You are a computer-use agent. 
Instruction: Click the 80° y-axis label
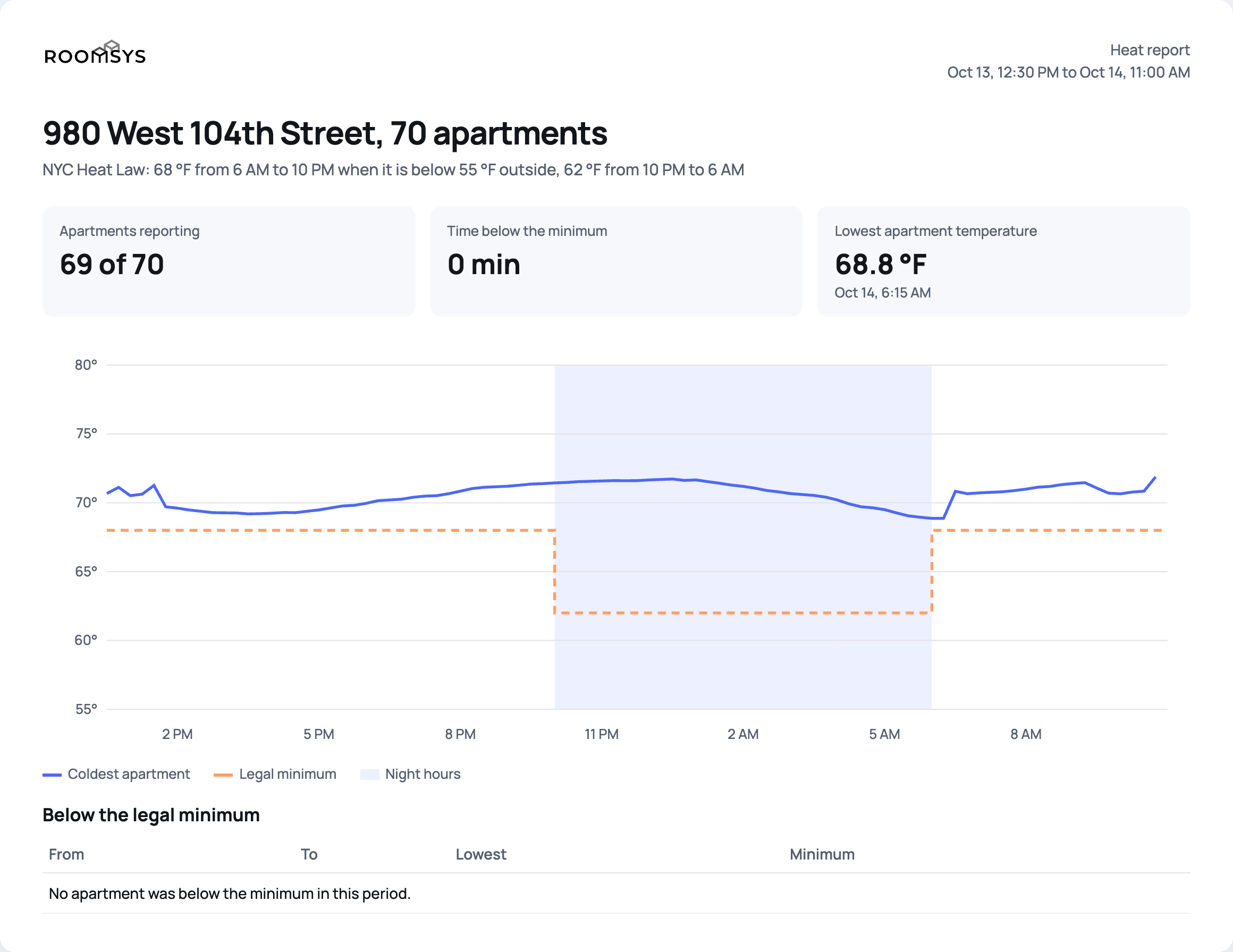(86, 365)
